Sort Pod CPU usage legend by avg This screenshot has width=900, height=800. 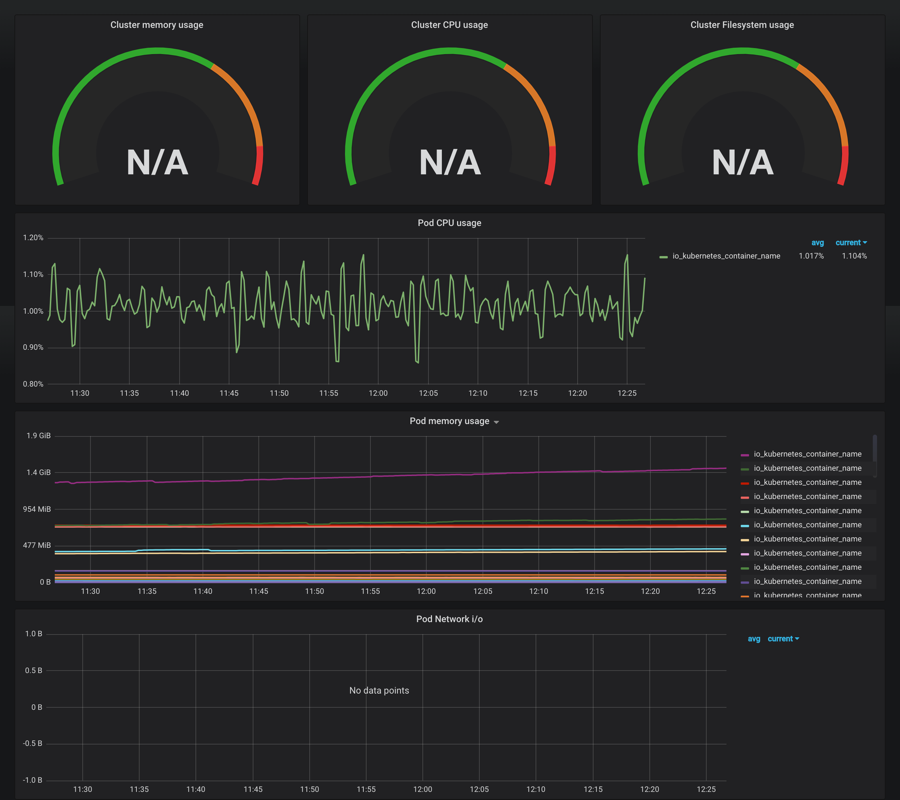pos(817,243)
